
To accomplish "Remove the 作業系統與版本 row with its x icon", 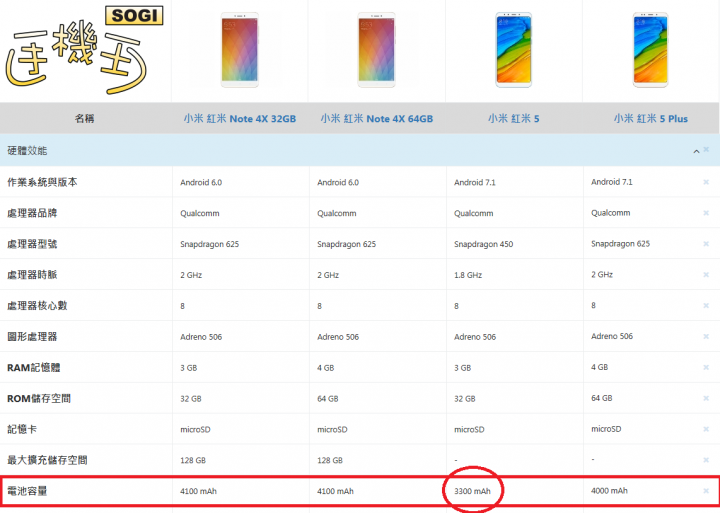I will 706,182.
